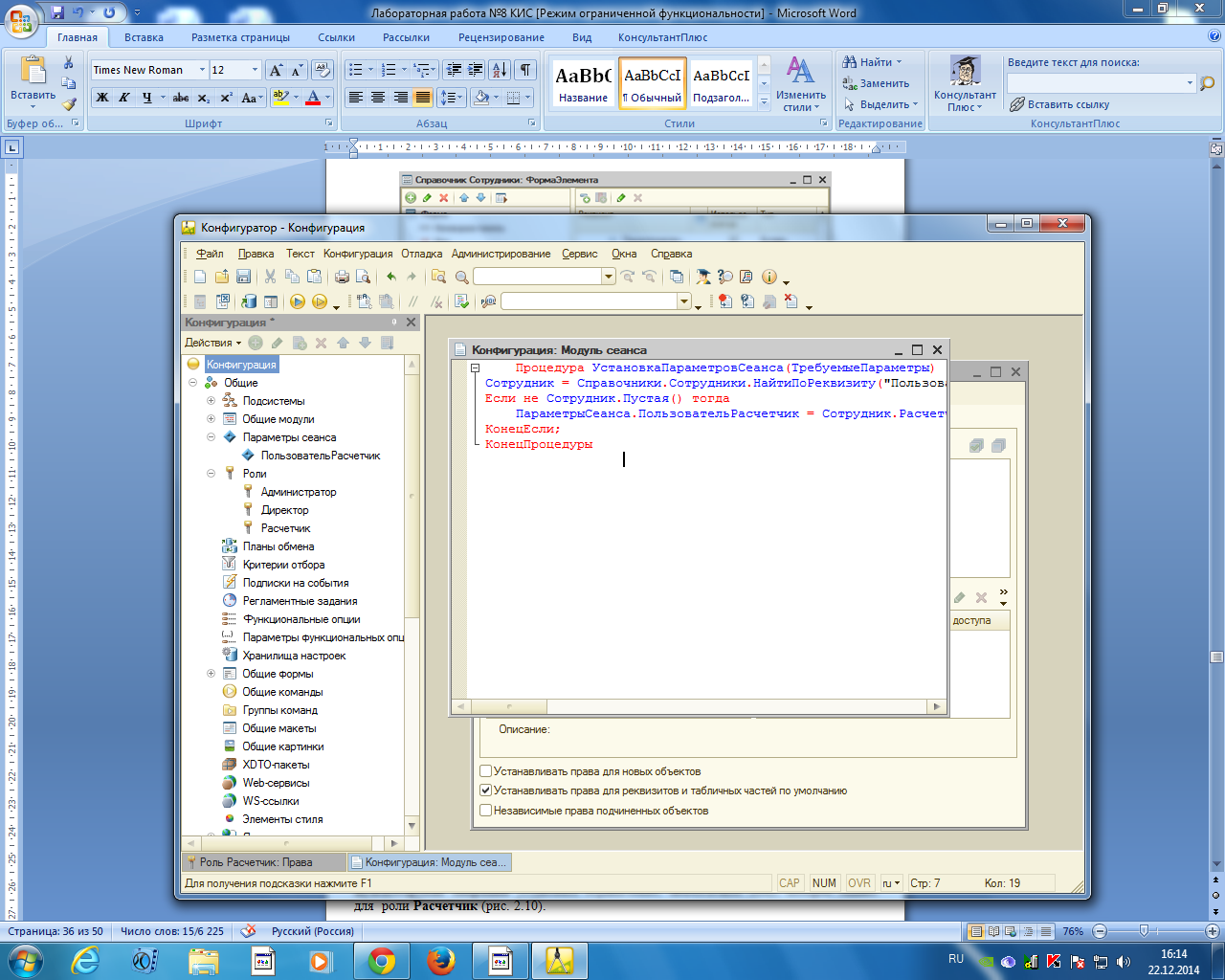Expand the Подсистемы tree node
Viewport: 1225px width, 980px height.
pyautogui.click(x=211, y=401)
